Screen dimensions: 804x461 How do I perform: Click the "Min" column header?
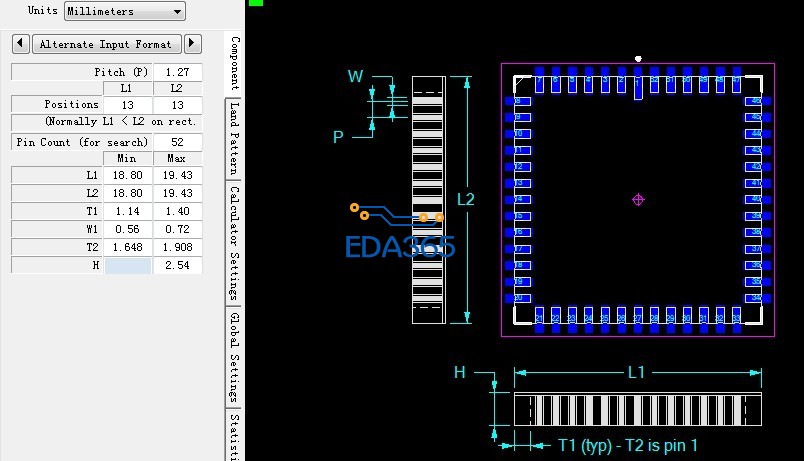coord(127,158)
